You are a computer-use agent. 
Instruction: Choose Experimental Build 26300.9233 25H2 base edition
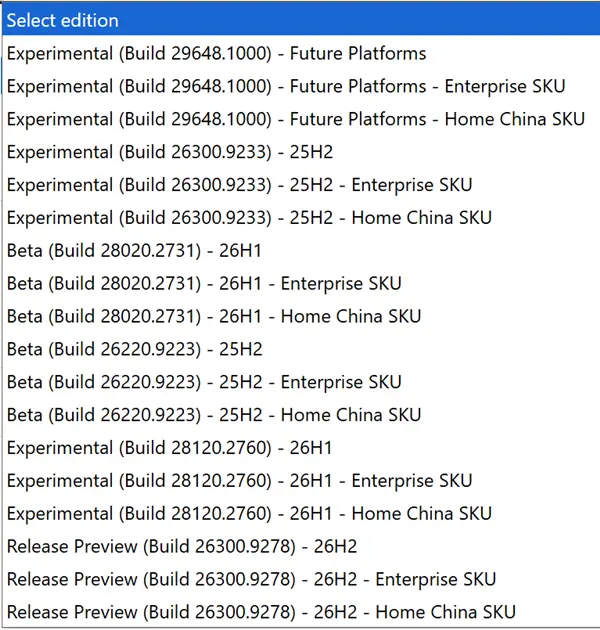coord(301,152)
